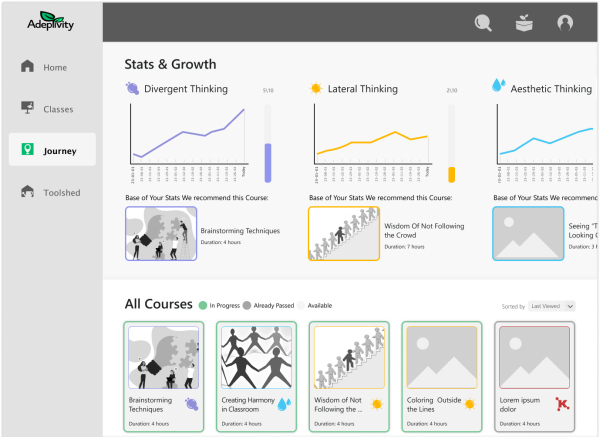The height and width of the screenshot is (437, 600).
Task: Toggle the Available filter
Action: [300, 305]
